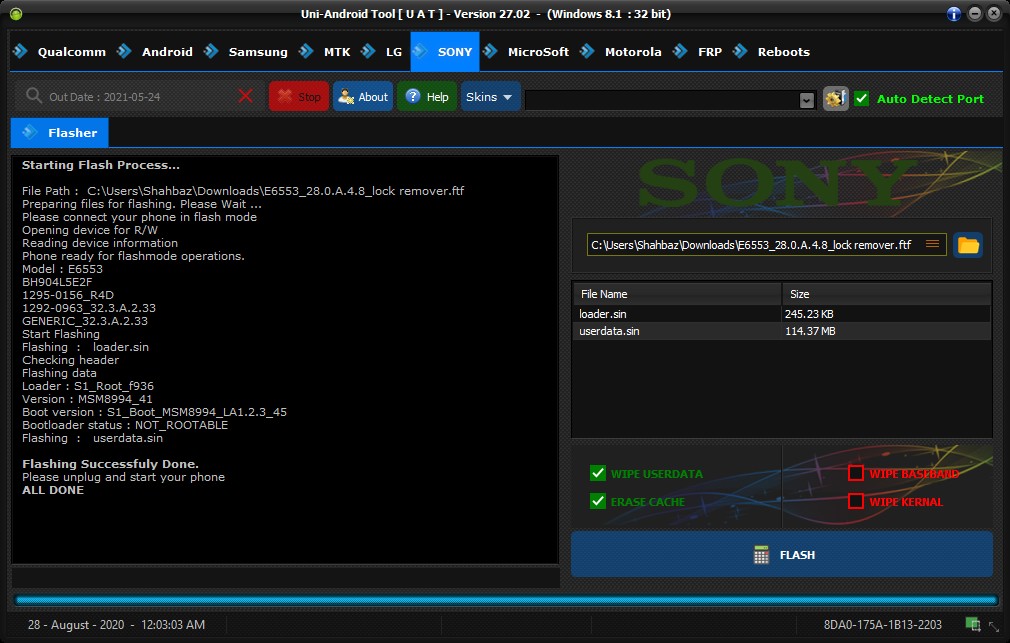Enable the WIPE BASEBAND checkbox

(855, 474)
